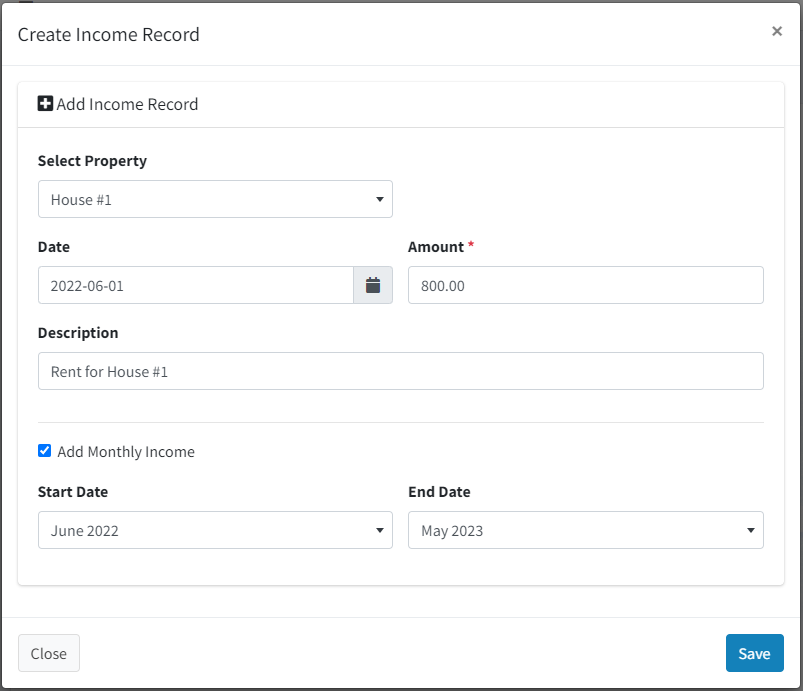Click into the Description text field
Screen dimensions: 803x691
pyautogui.click(x=400, y=371)
